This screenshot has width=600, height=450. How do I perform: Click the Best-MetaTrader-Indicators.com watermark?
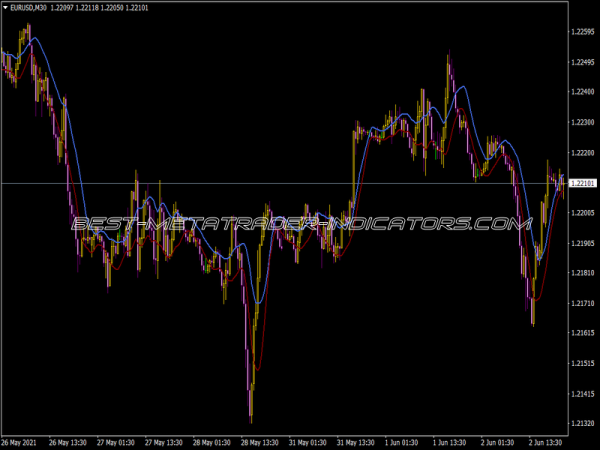click(x=300, y=224)
